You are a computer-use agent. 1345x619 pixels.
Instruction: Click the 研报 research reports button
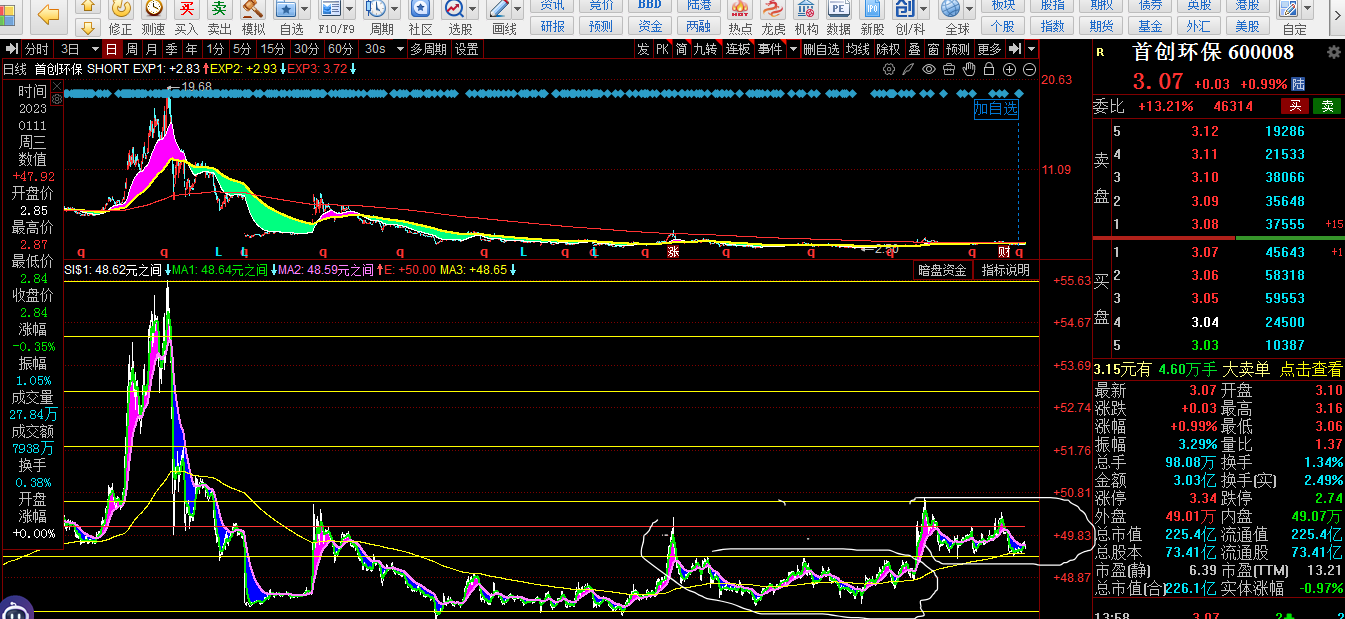tap(552, 26)
